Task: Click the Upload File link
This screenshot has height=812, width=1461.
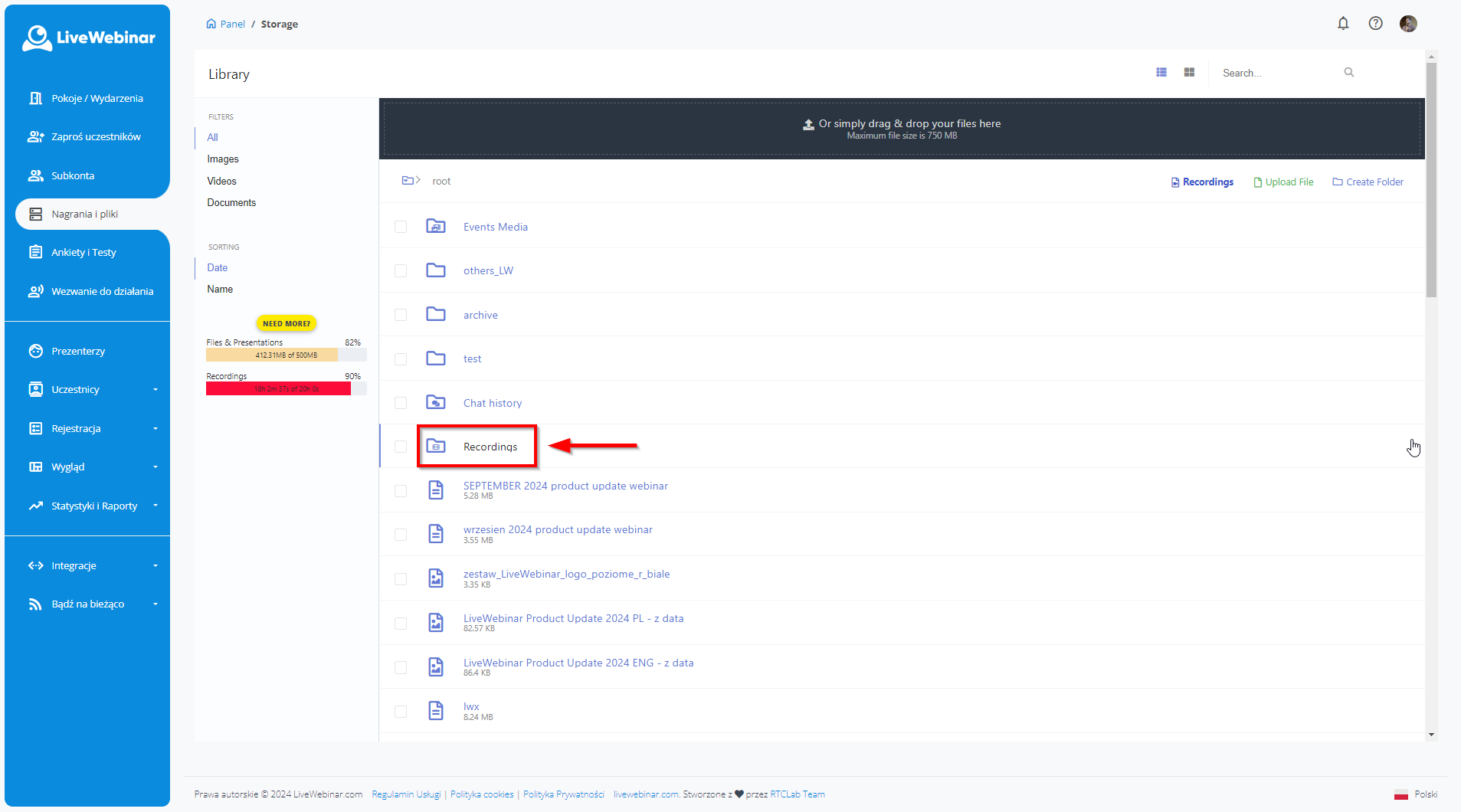Action: point(1283,182)
